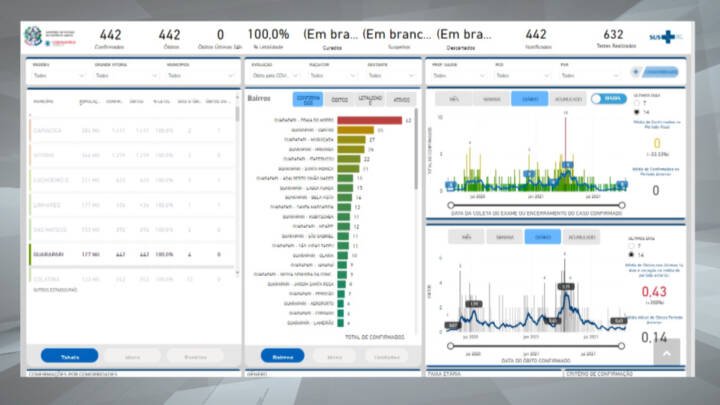Open the Região dropdown set to Todos
This screenshot has height=405, width=720.
point(59,75)
